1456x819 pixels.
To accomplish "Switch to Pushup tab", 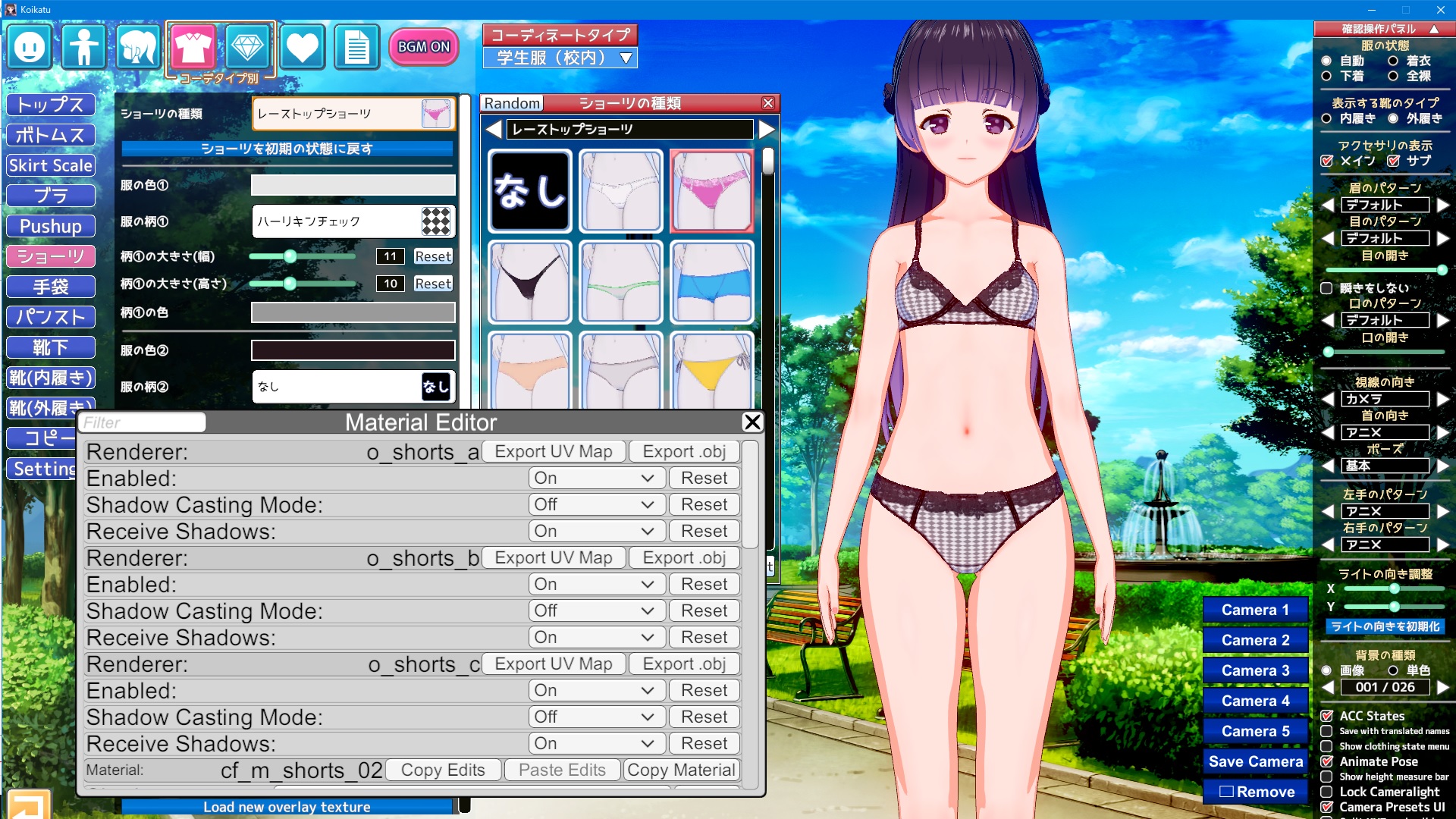I will tap(51, 226).
